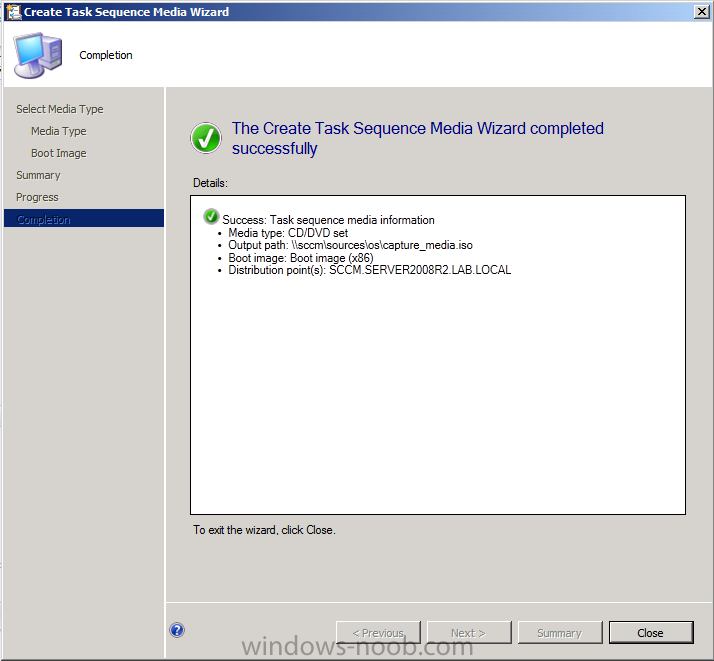The image size is (714, 661).
Task: Click the large green success checkmark
Action: point(206,138)
